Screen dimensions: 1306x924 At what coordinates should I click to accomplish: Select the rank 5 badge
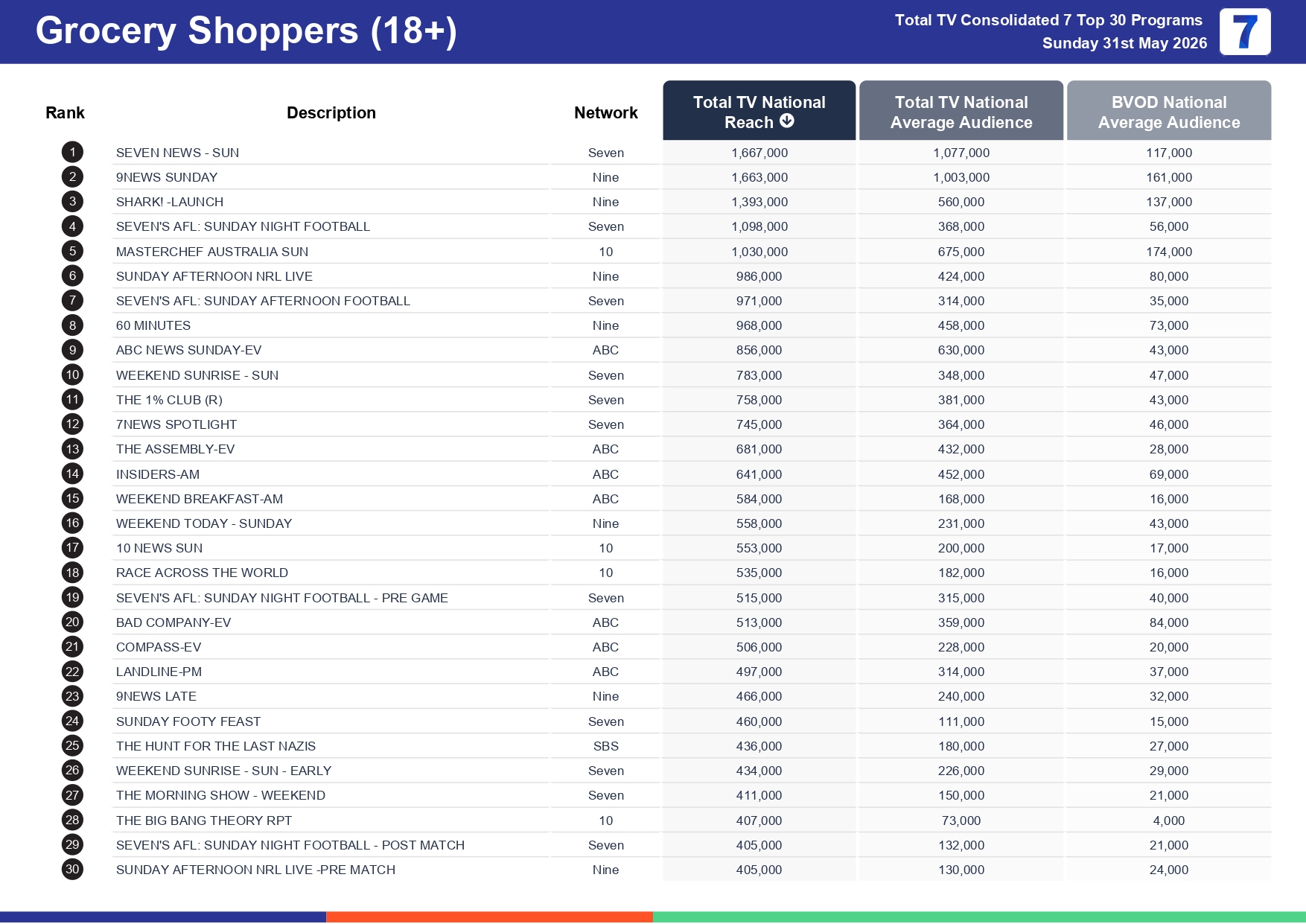(72, 252)
